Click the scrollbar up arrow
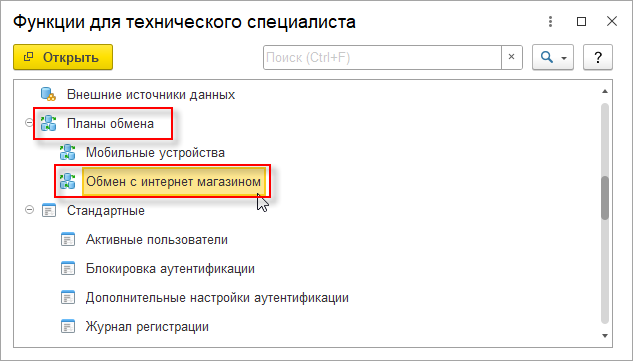The width and height of the screenshot is (633, 361). point(605,91)
